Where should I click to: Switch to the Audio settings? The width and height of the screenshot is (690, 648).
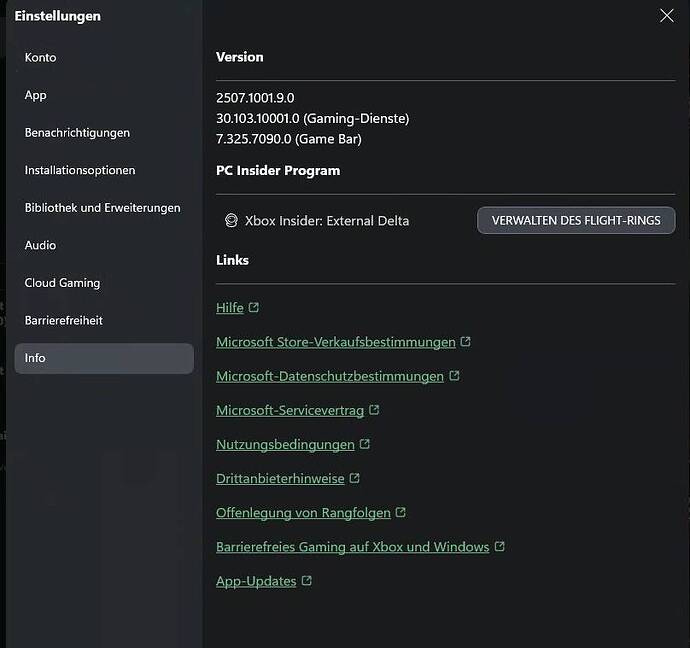coord(104,245)
